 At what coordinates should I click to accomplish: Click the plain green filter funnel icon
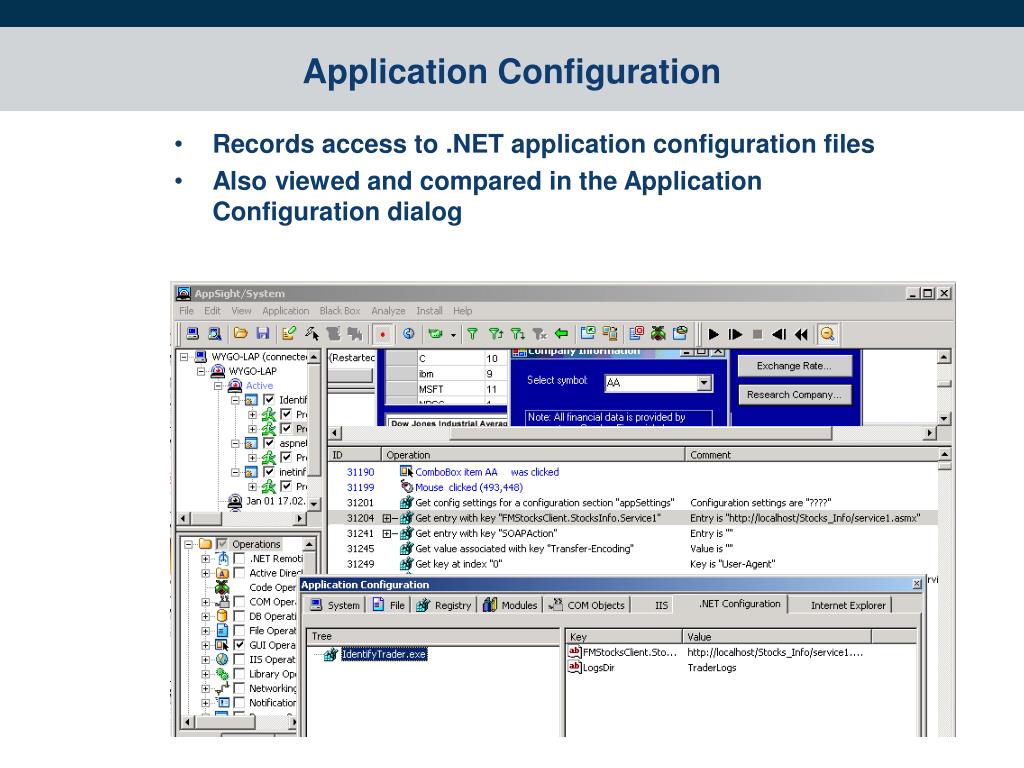click(x=472, y=334)
